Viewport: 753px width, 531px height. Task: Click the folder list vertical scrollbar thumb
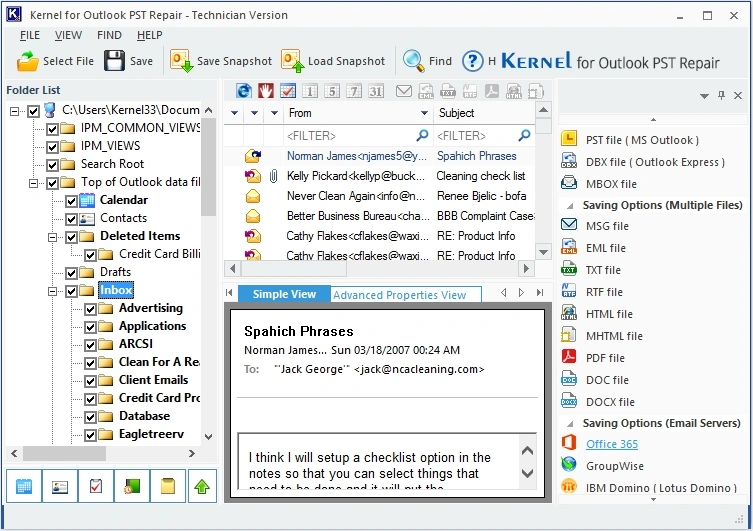click(208, 167)
